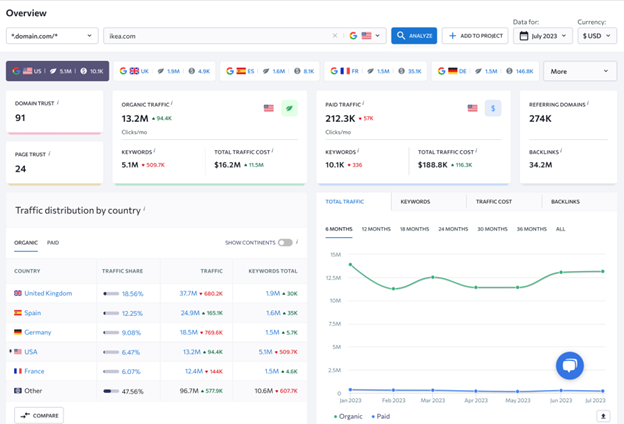Set chart range to All
The image size is (624, 424).
[560, 229]
